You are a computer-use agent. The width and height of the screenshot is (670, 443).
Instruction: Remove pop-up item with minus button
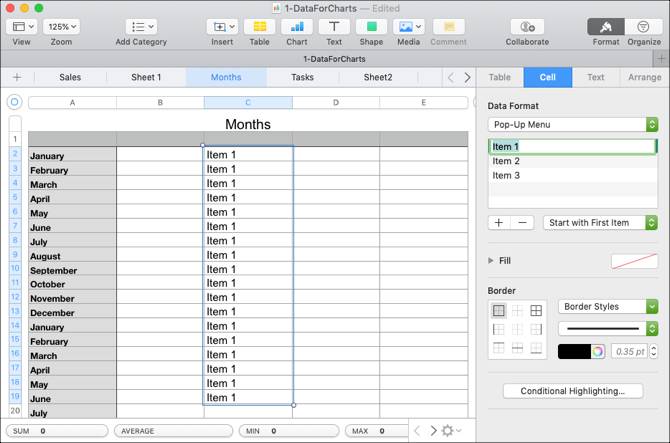tap(522, 223)
